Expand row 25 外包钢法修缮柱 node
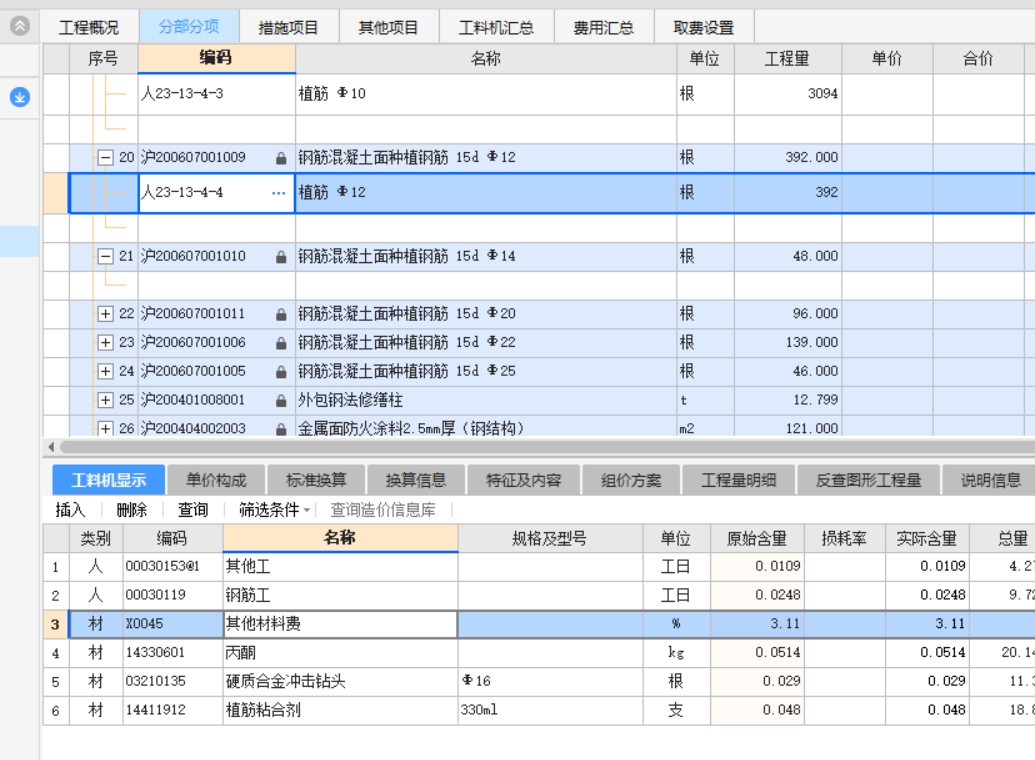1035x760 pixels. click(x=105, y=400)
